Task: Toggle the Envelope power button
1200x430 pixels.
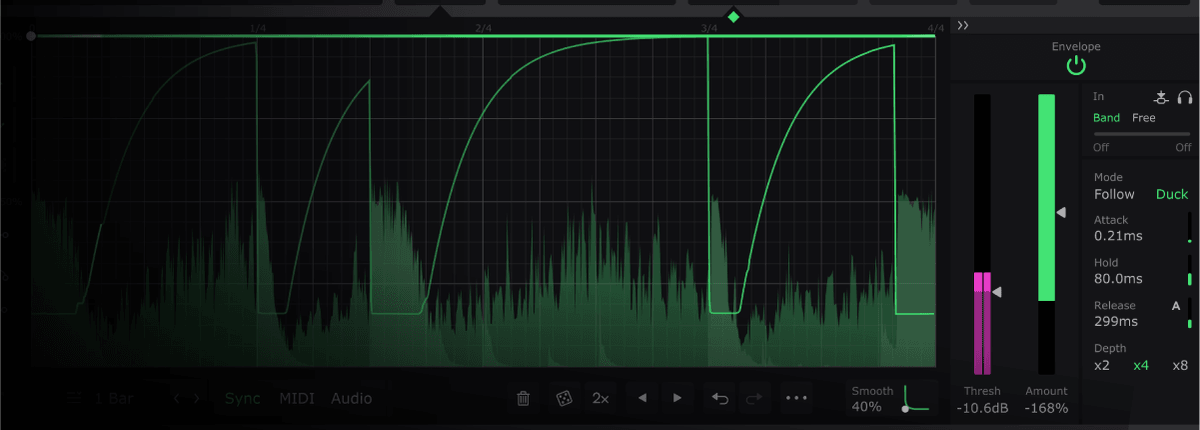Action: (1075, 66)
